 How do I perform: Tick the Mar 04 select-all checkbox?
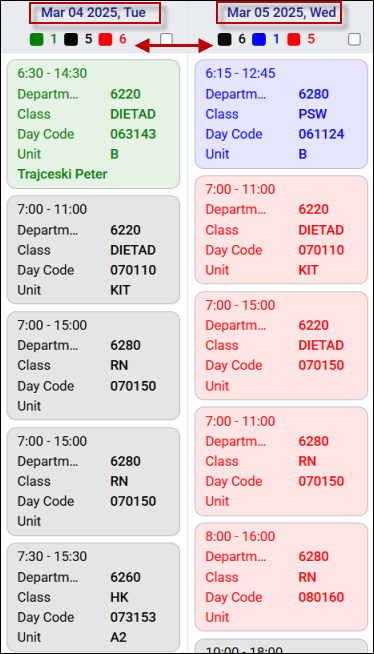pyautogui.click(x=166, y=40)
